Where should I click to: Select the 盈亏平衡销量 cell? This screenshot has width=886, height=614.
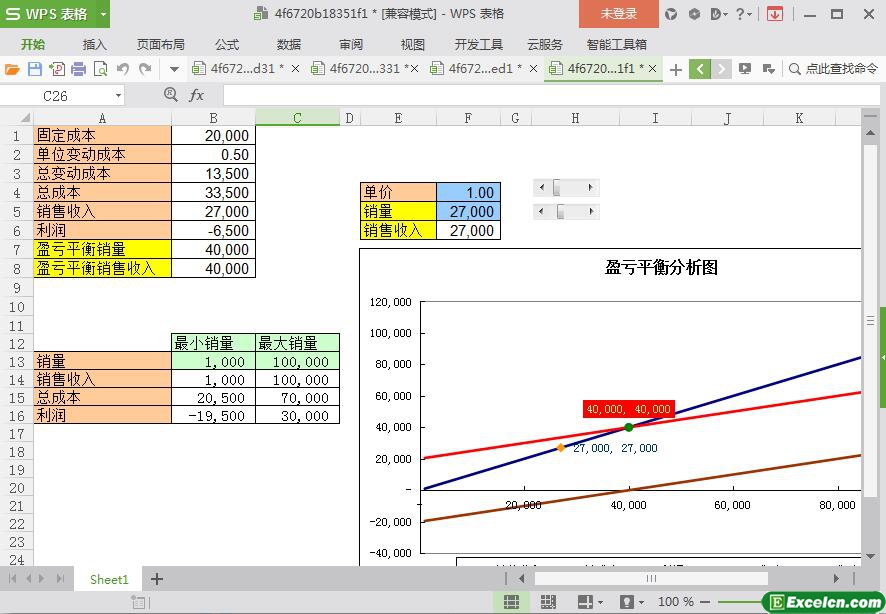pyautogui.click(x=102, y=249)
